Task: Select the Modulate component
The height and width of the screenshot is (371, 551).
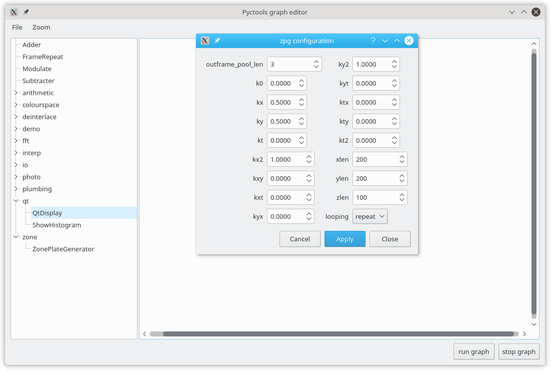Action: 37,69
